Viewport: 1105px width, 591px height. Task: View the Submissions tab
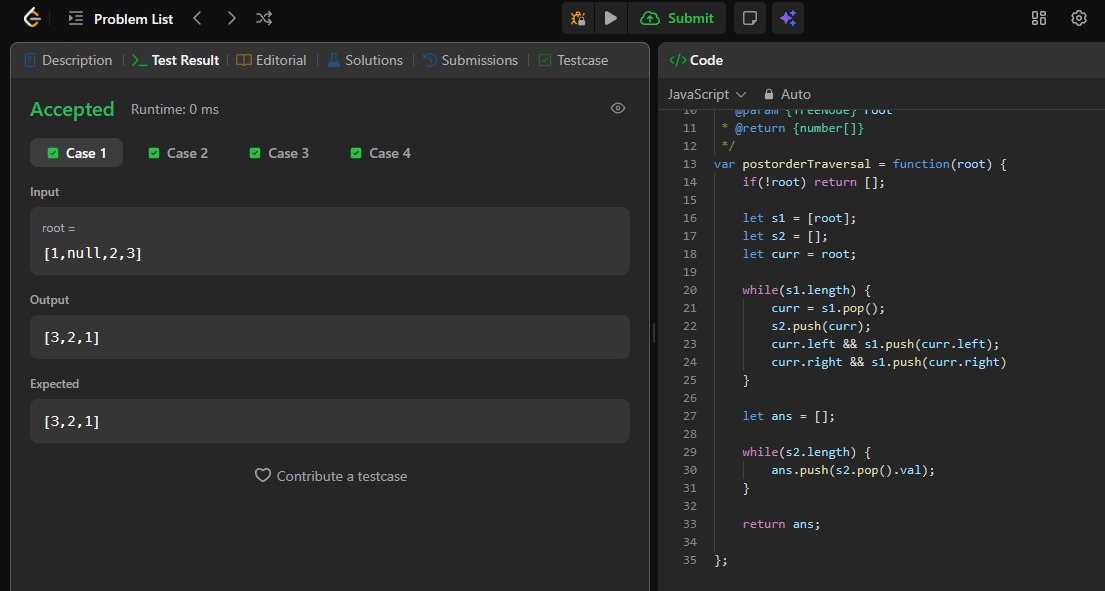(x=470, y=61)
